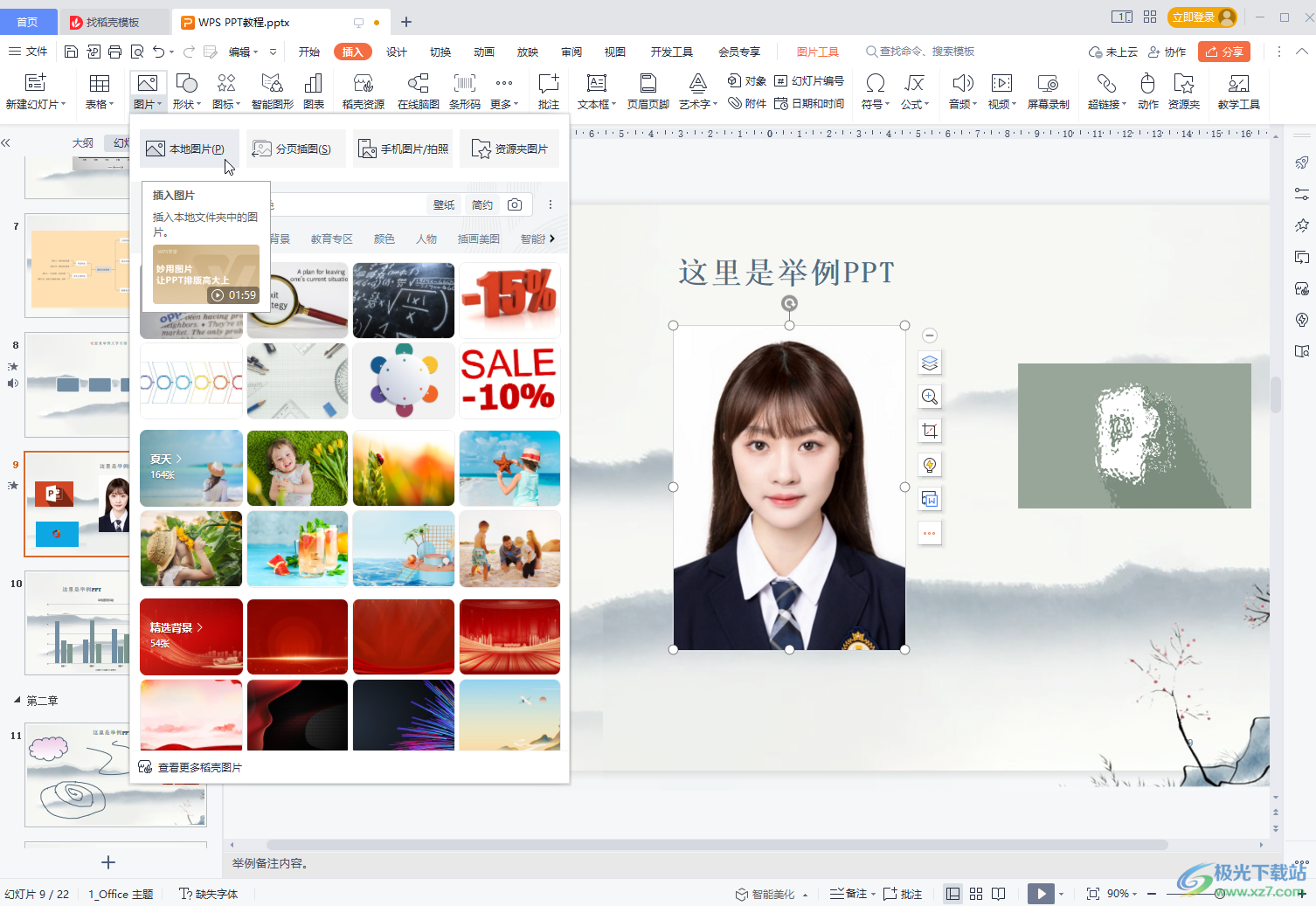
Task: Switch to the 动画 animation tab
Action: point(484,52)
